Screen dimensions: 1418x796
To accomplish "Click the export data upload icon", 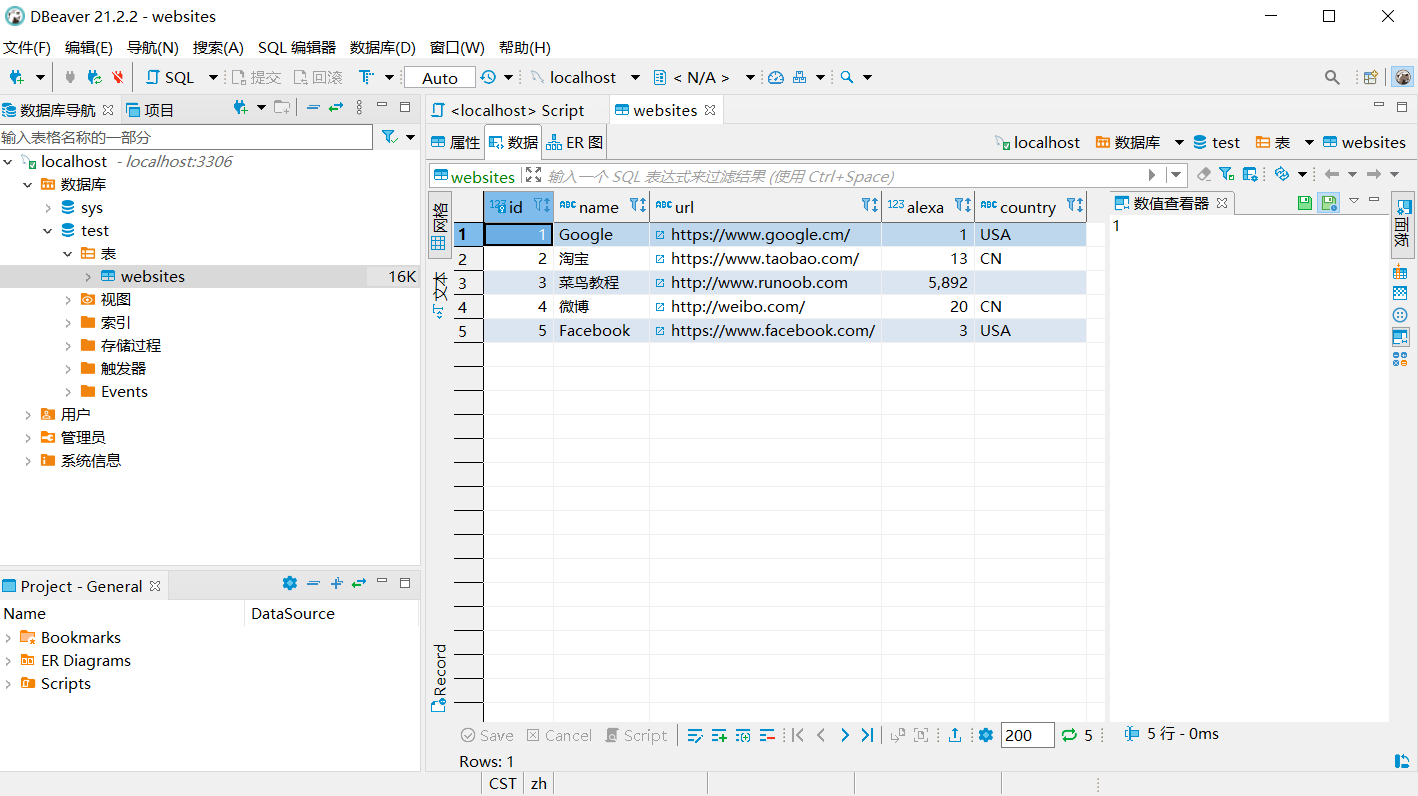I will 955,735.
